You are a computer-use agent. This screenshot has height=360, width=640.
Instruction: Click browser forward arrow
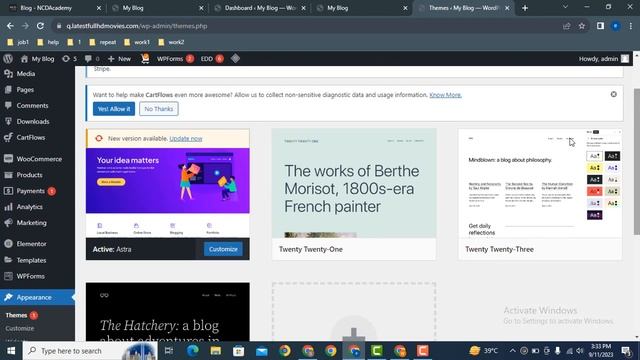pos(25,26)
